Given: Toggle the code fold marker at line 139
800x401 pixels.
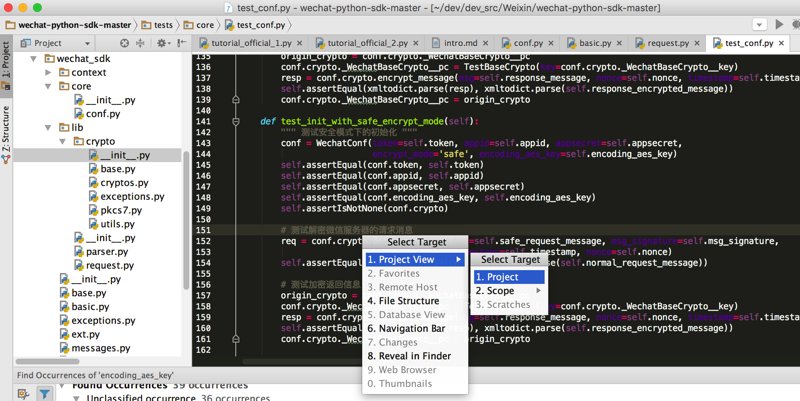Looking at the screenshot, I should (236, 99).
